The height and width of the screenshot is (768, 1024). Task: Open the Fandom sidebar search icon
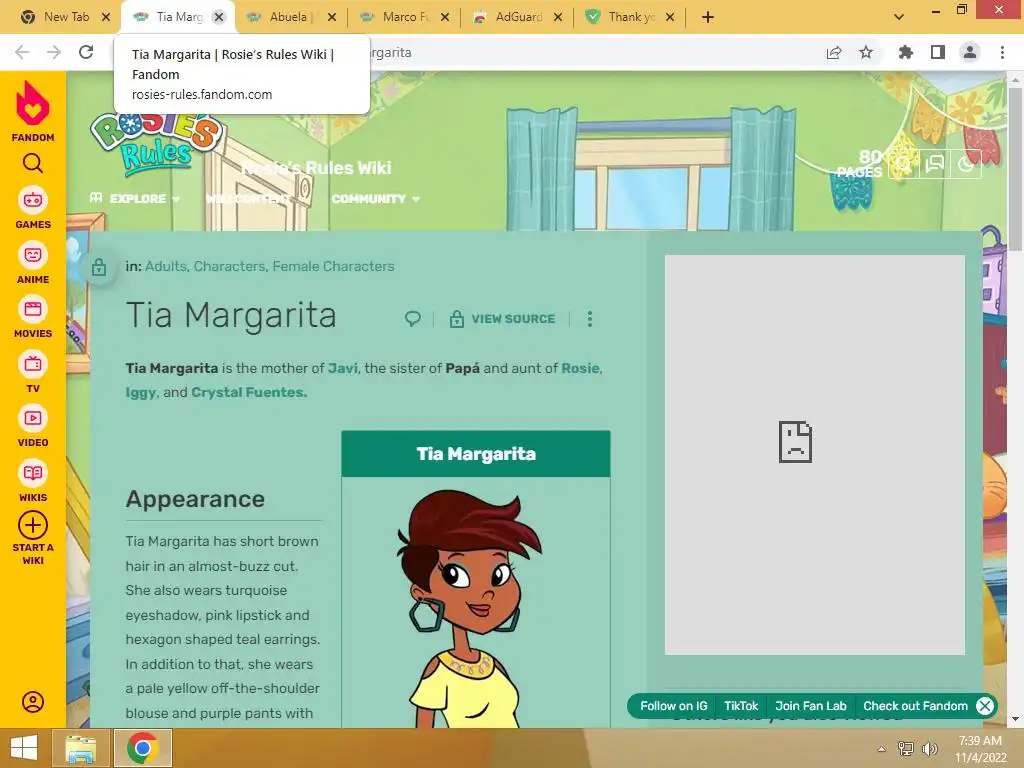(33, 163)
